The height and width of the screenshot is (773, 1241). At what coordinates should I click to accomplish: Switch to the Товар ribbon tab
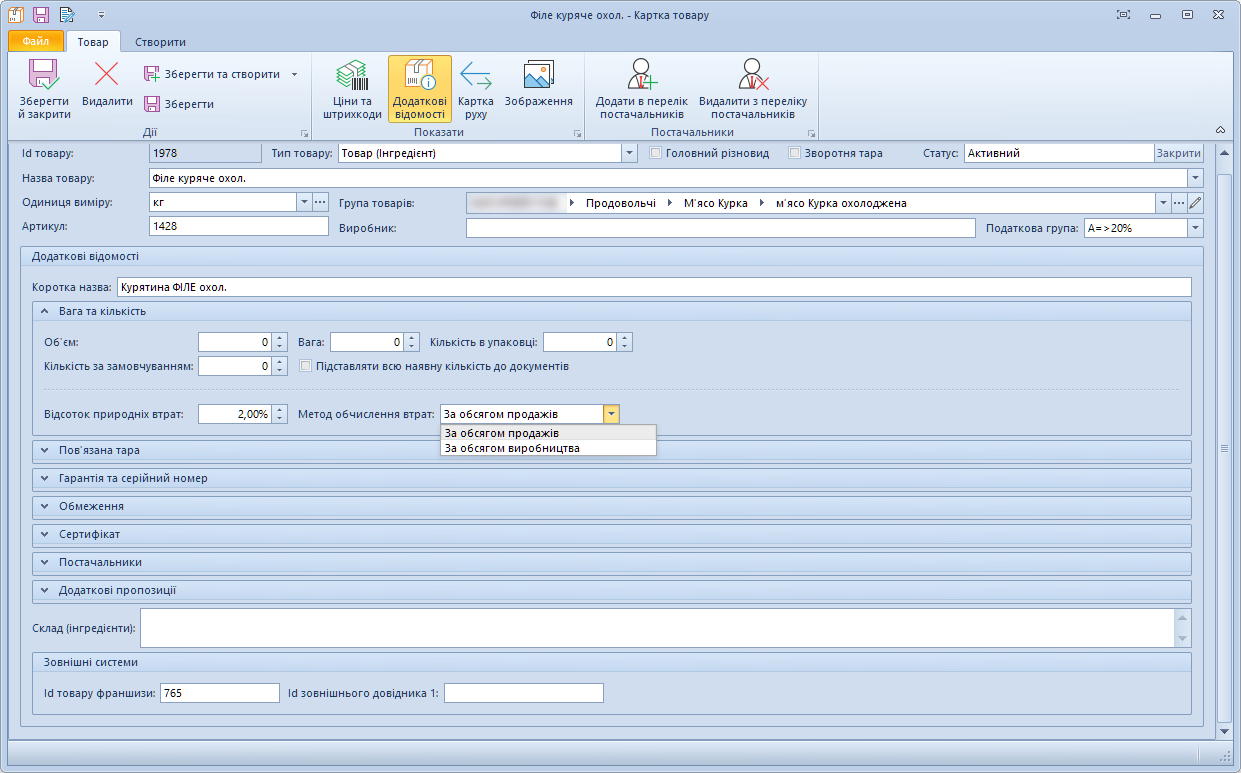click(93, 42)
